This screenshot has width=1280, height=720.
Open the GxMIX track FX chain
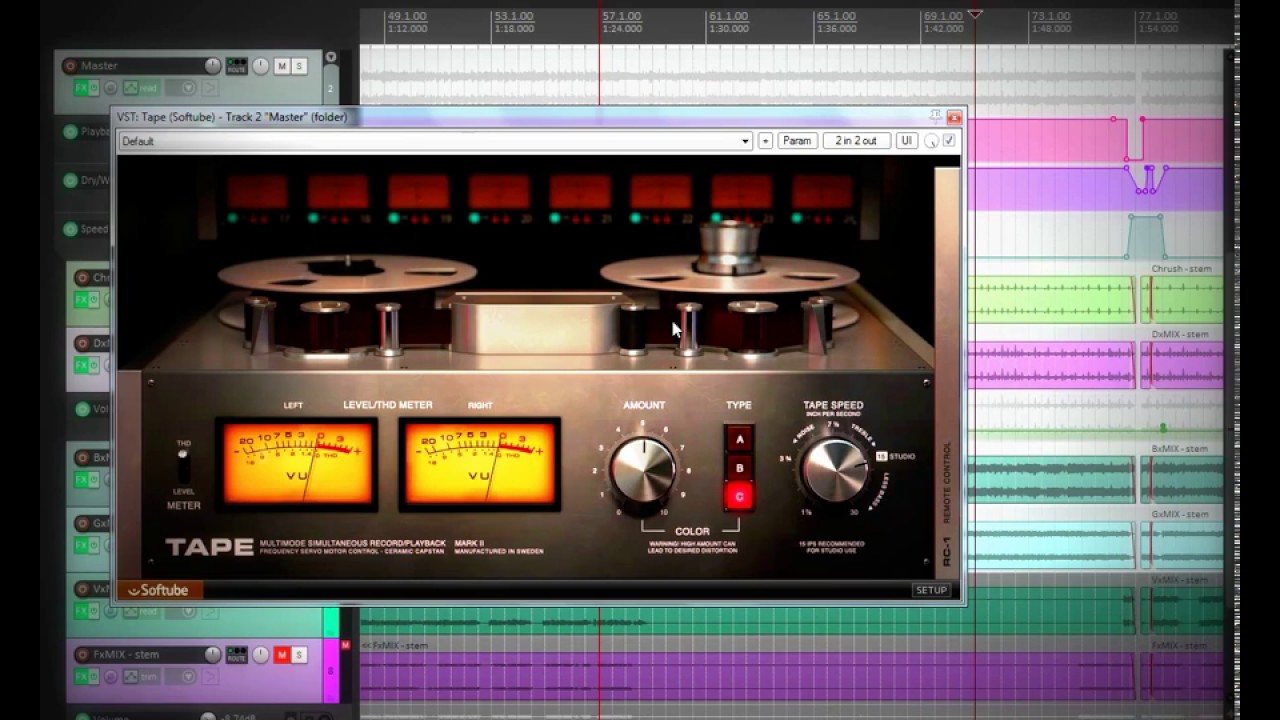point(82,545)
